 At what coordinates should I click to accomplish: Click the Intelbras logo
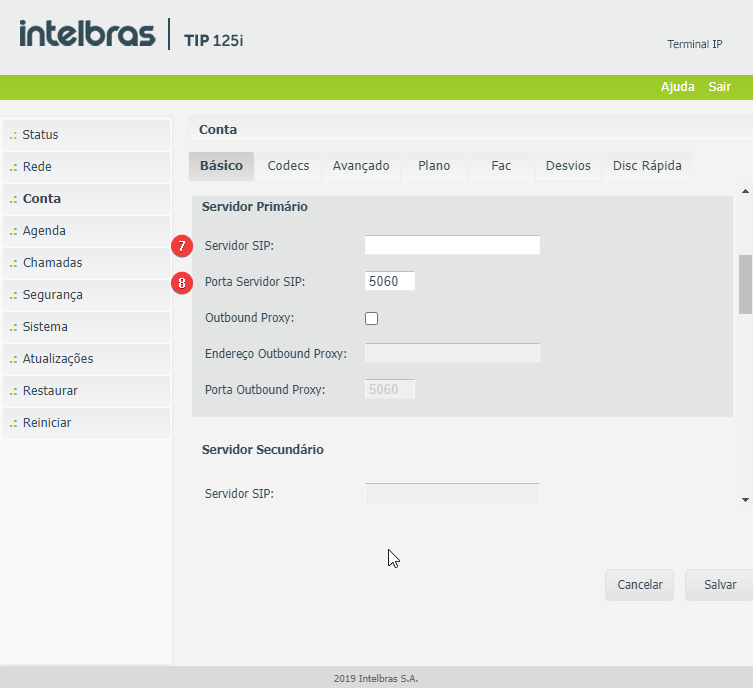87,35
